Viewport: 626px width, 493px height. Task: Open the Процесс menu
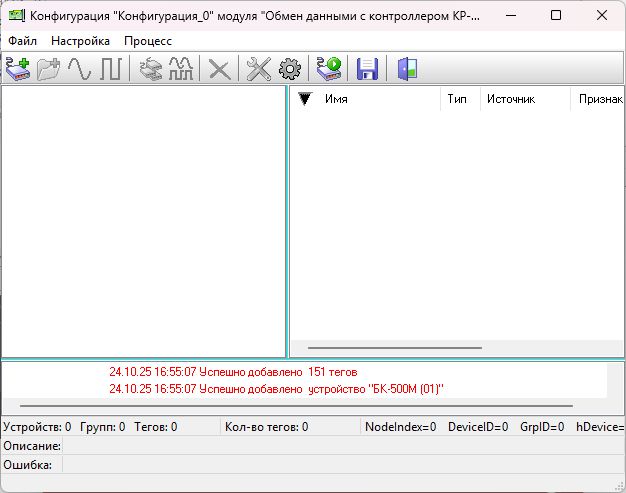[x=148, y=41]
